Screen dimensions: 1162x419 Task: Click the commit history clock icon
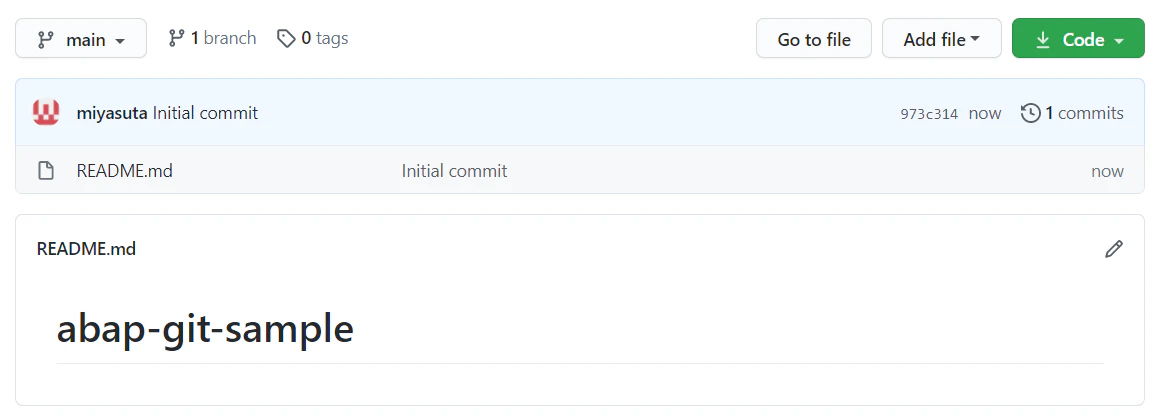1030,113
